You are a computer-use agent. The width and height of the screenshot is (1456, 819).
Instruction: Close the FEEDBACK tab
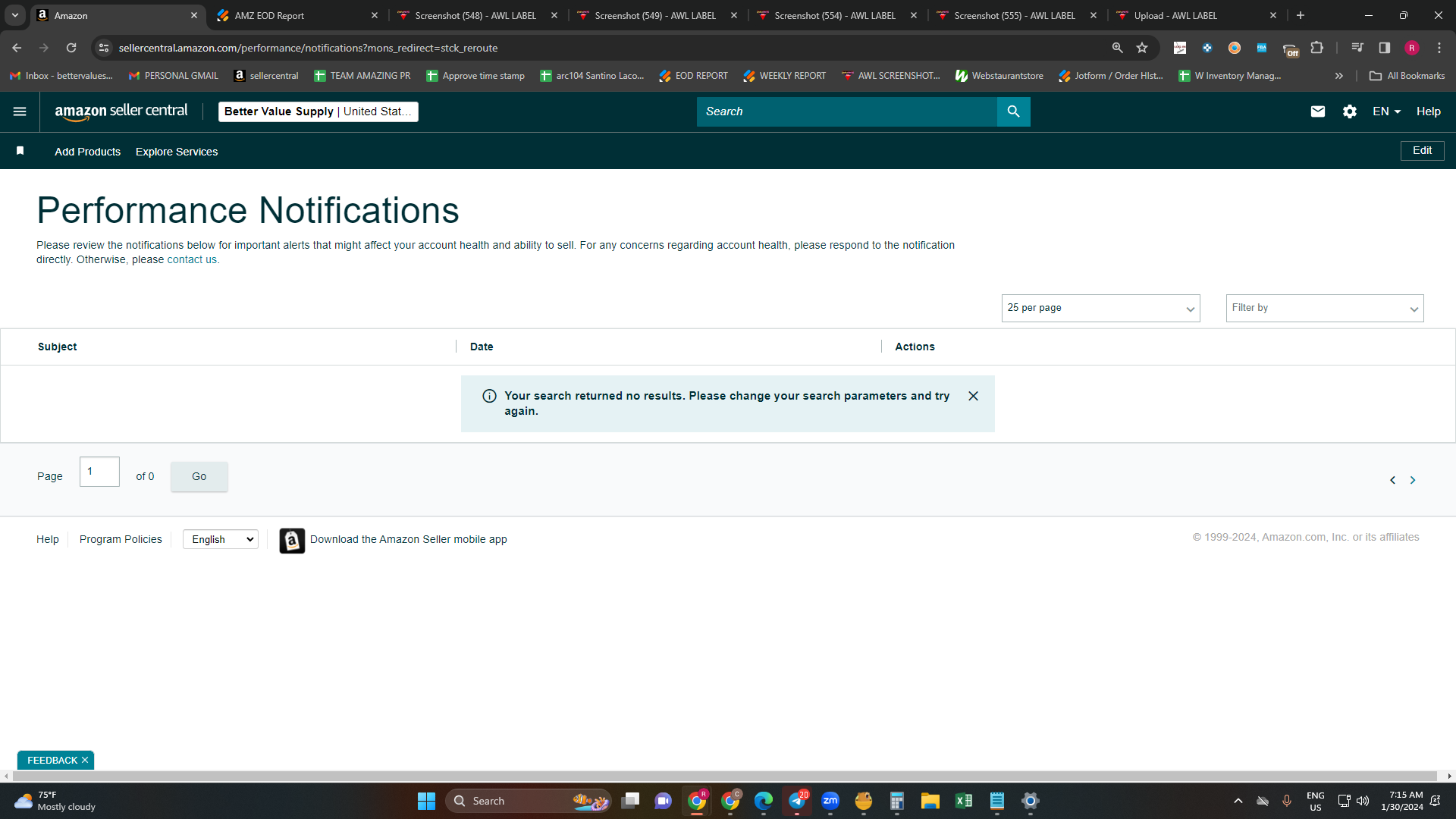[x=85, y=760]
